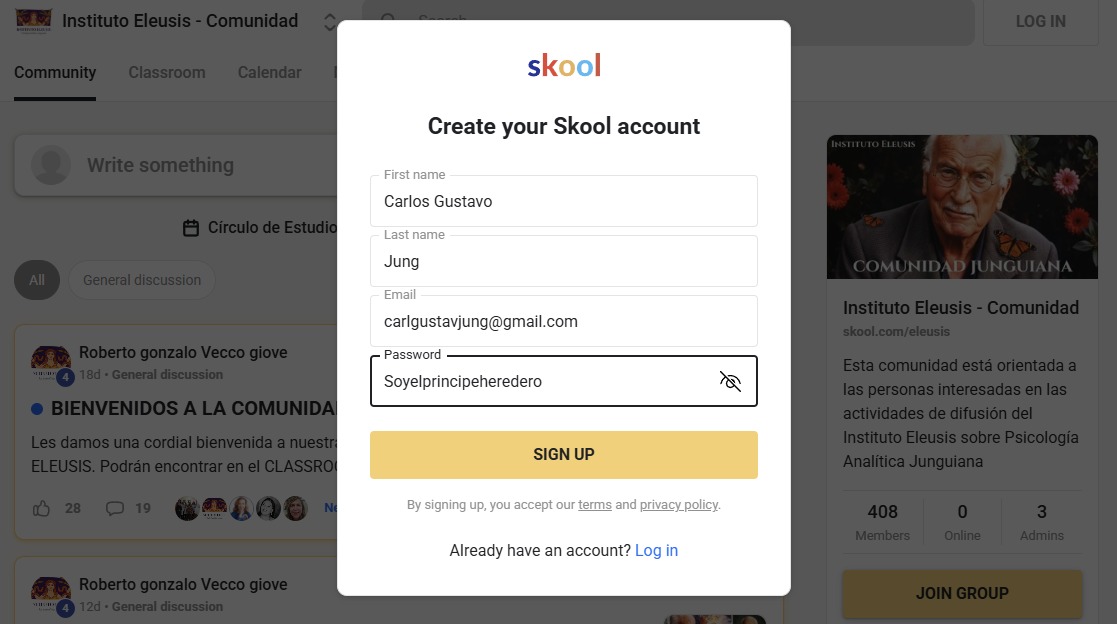Open the privacy policy link
This screenshot has height=624, width=1117.
[x=679, y=505]
